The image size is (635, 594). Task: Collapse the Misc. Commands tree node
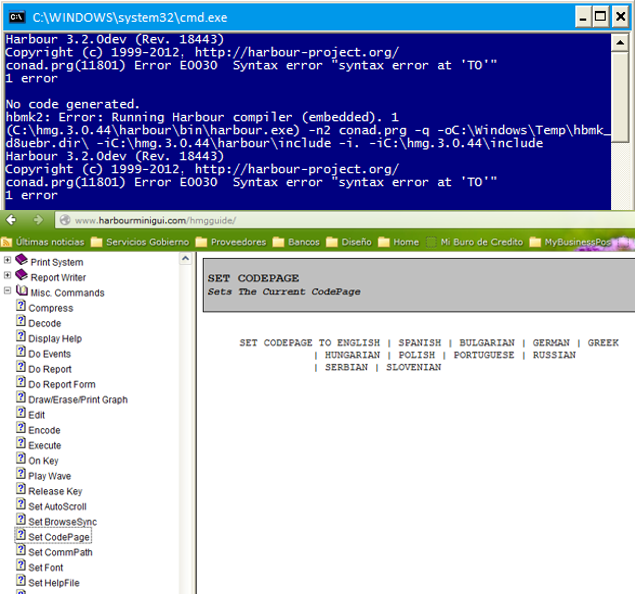[x=7, y=291]
